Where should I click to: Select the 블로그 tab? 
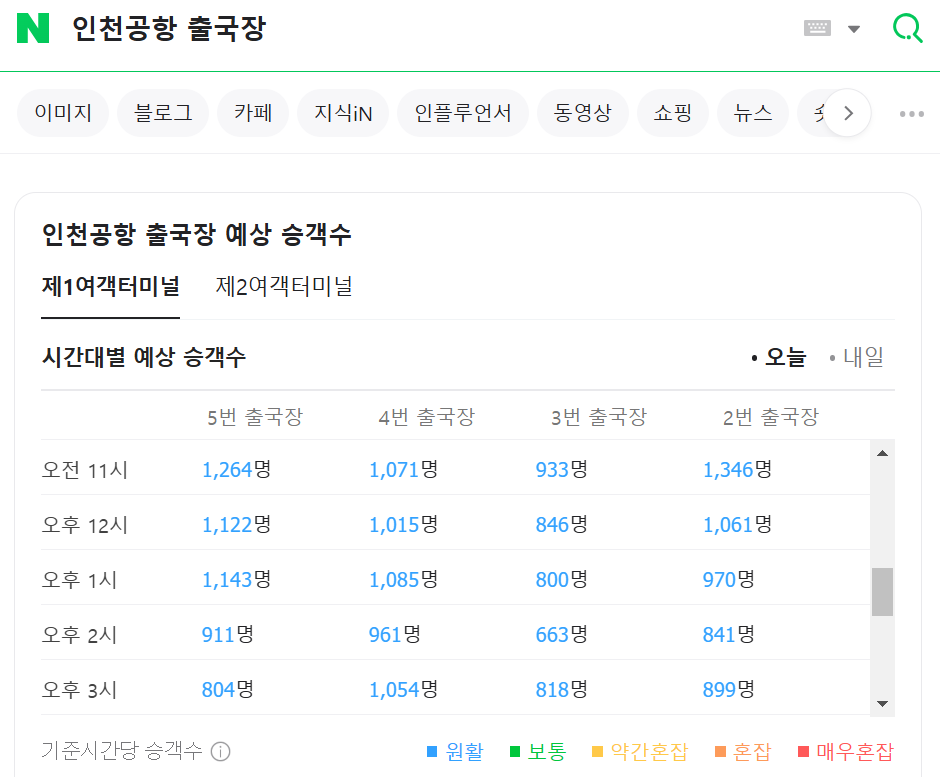tap(163, 113)
